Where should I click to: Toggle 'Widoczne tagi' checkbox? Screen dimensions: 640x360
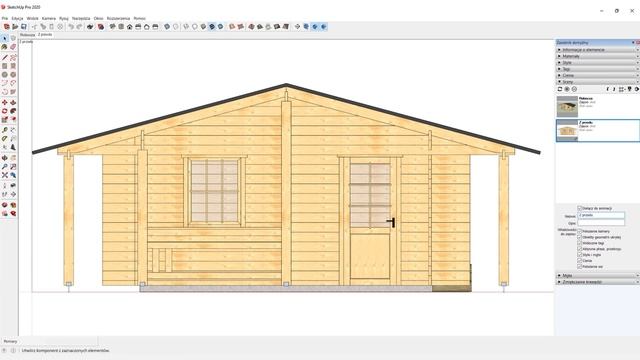(x=579, y=243)
